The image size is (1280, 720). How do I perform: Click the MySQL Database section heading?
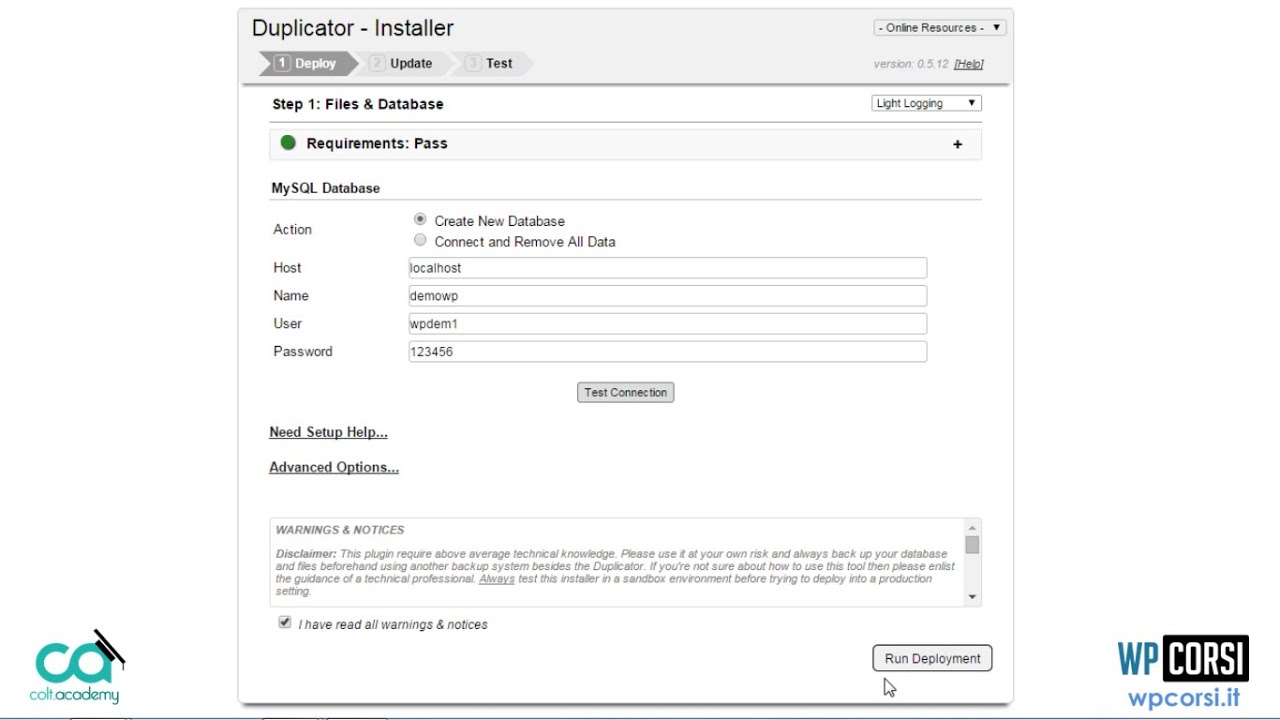click(326, 188)
